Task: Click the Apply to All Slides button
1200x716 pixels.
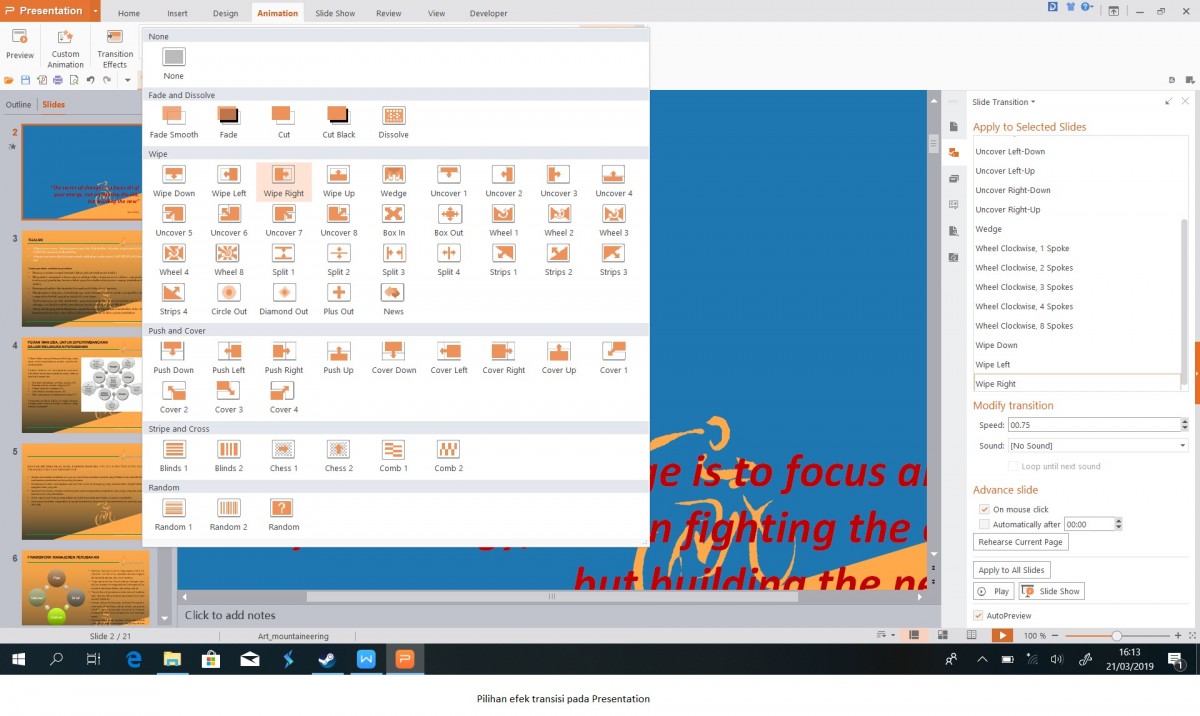Action: click(1011, 570)
